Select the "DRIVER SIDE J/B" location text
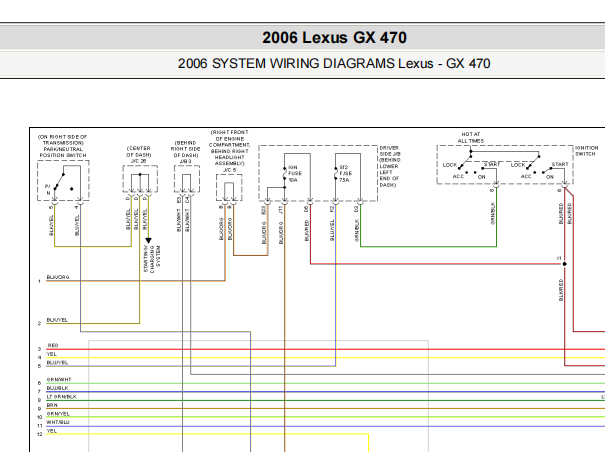This screenshot has width=605, height=452. (390, 151)
